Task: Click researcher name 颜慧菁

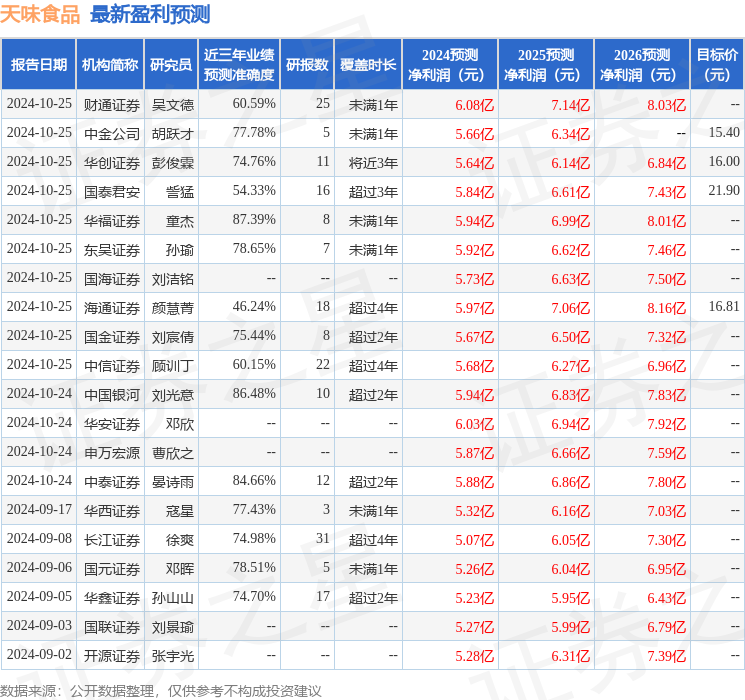Action: point(172,307)
